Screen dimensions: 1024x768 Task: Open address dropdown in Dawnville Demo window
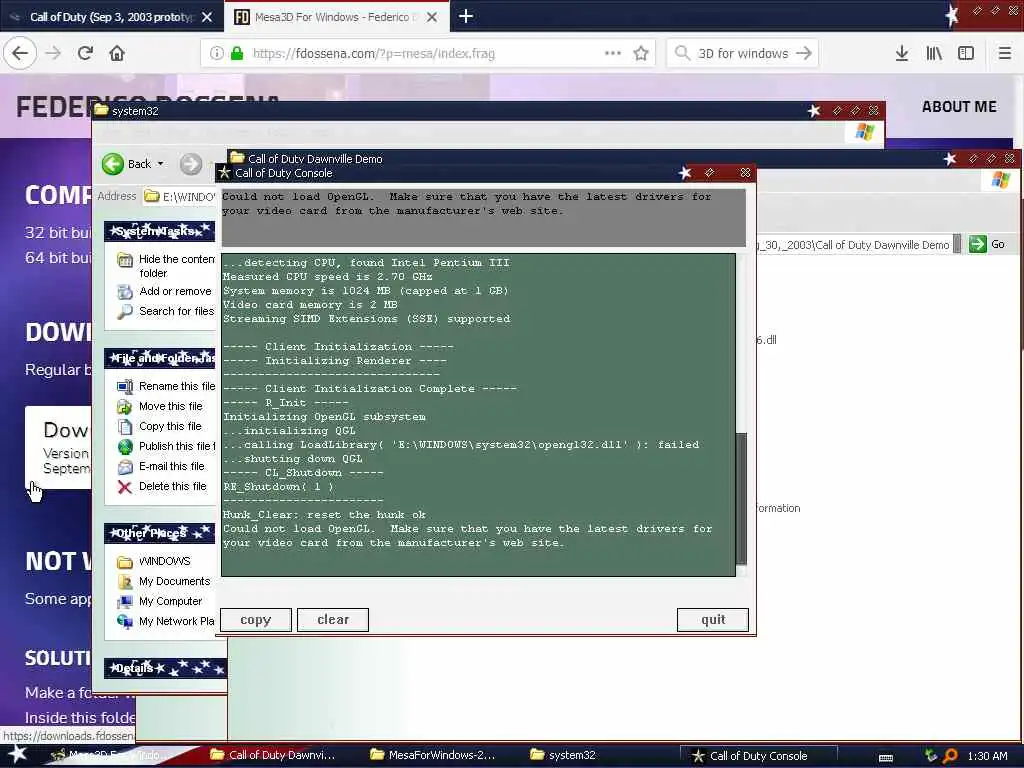[x=957, y=245]
